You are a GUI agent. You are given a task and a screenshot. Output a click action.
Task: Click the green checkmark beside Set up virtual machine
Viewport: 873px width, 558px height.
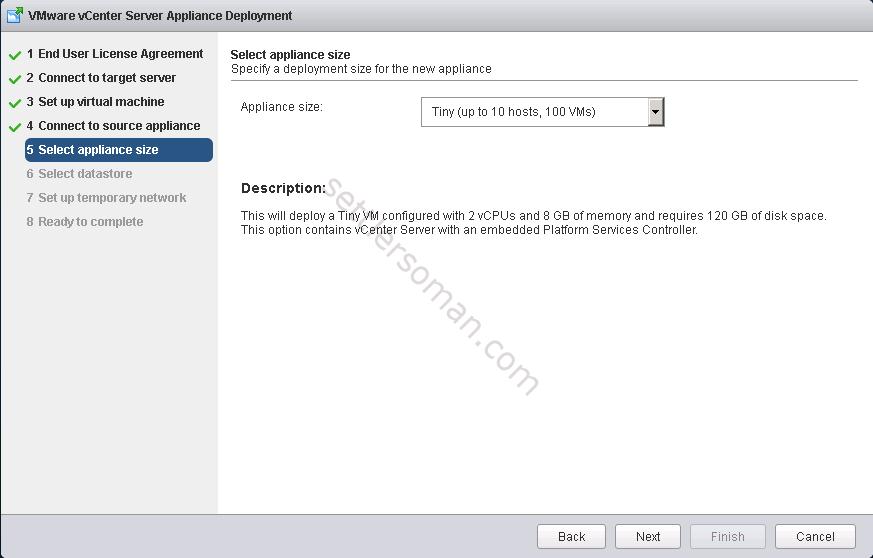tap(15, 103)
